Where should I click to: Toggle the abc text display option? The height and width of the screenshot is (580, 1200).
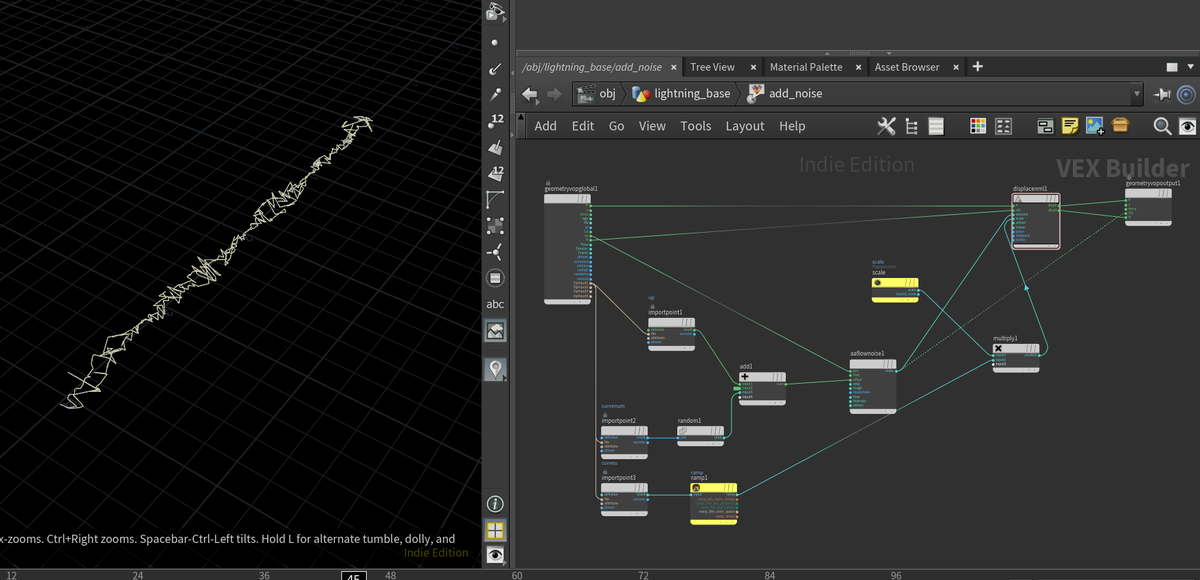495,304
